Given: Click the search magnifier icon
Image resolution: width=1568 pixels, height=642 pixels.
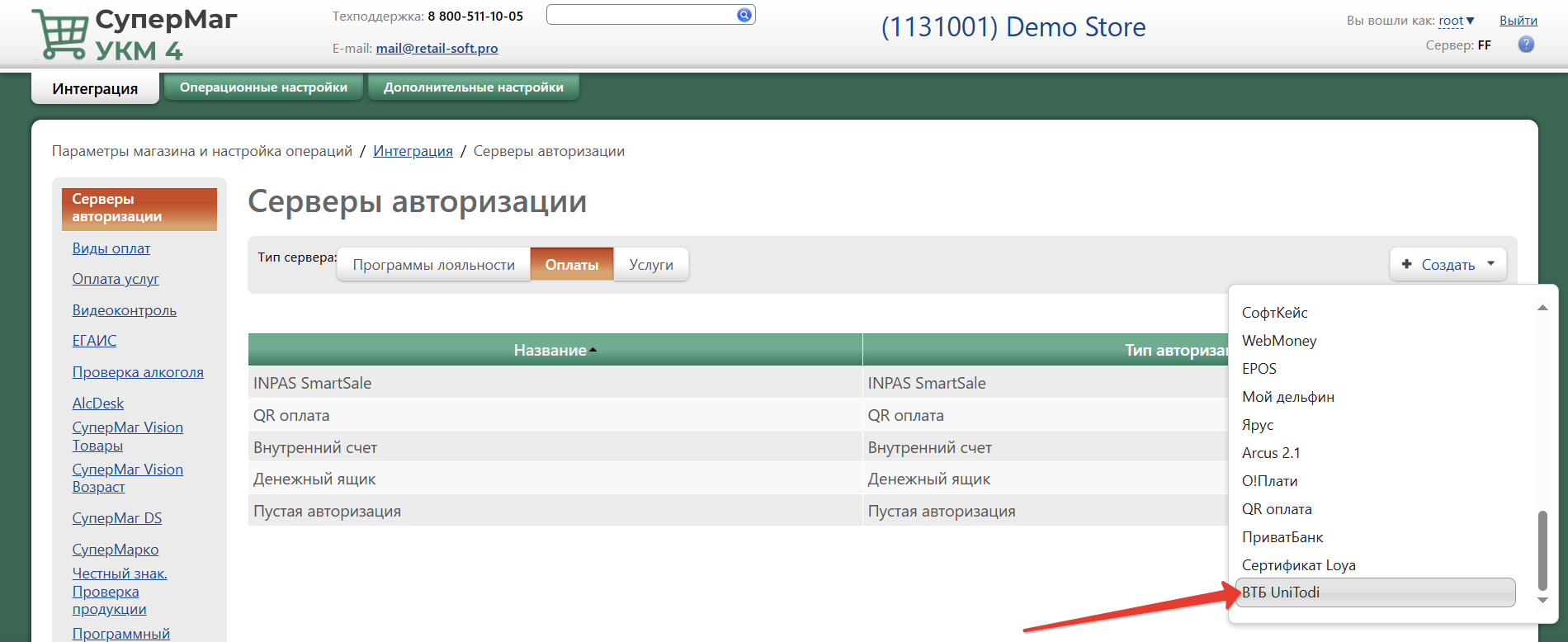Looking at the screenshot, I should (744, 15).
